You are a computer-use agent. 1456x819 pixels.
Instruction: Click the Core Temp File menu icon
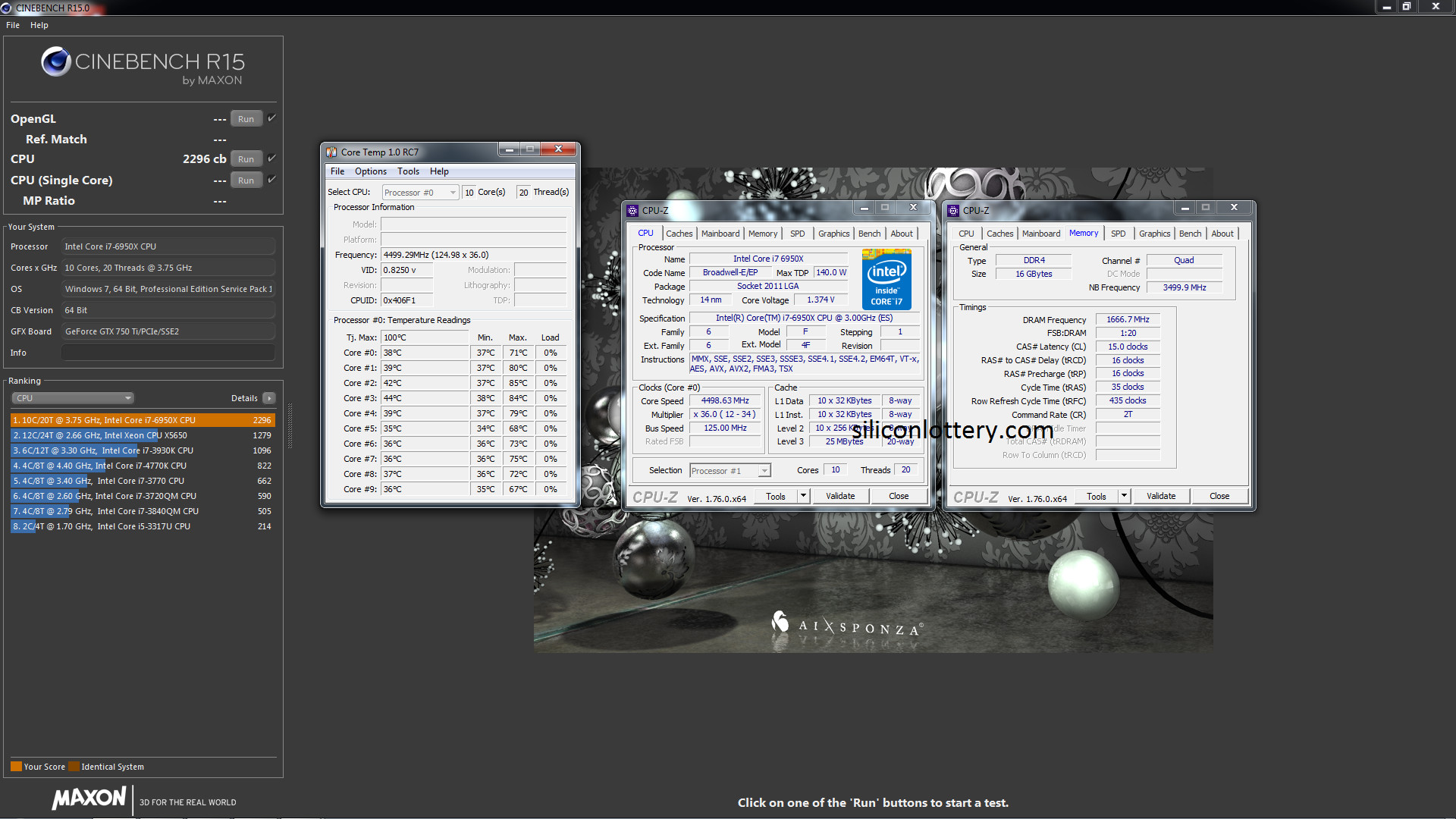pos(338,171)
